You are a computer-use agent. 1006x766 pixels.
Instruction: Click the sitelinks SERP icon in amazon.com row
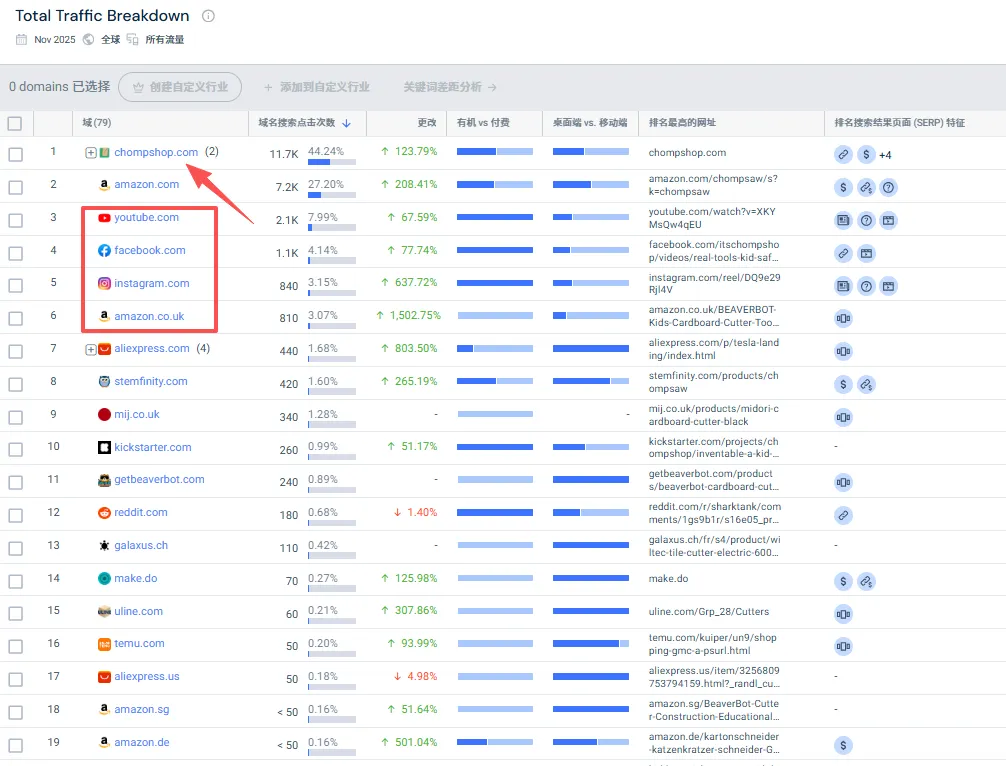tap(866, 187)
